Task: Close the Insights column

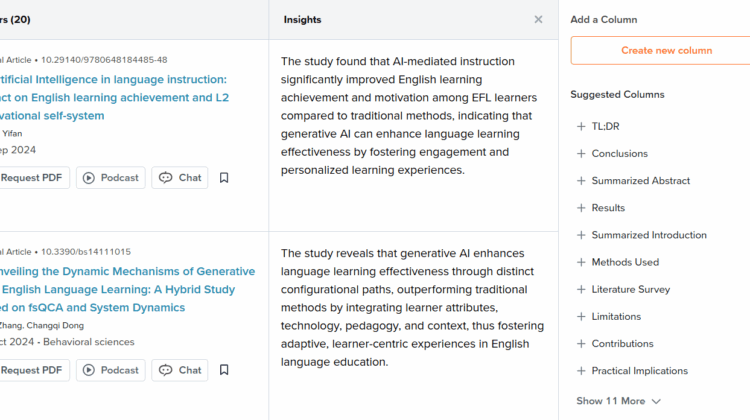Action: coord(538,19)
